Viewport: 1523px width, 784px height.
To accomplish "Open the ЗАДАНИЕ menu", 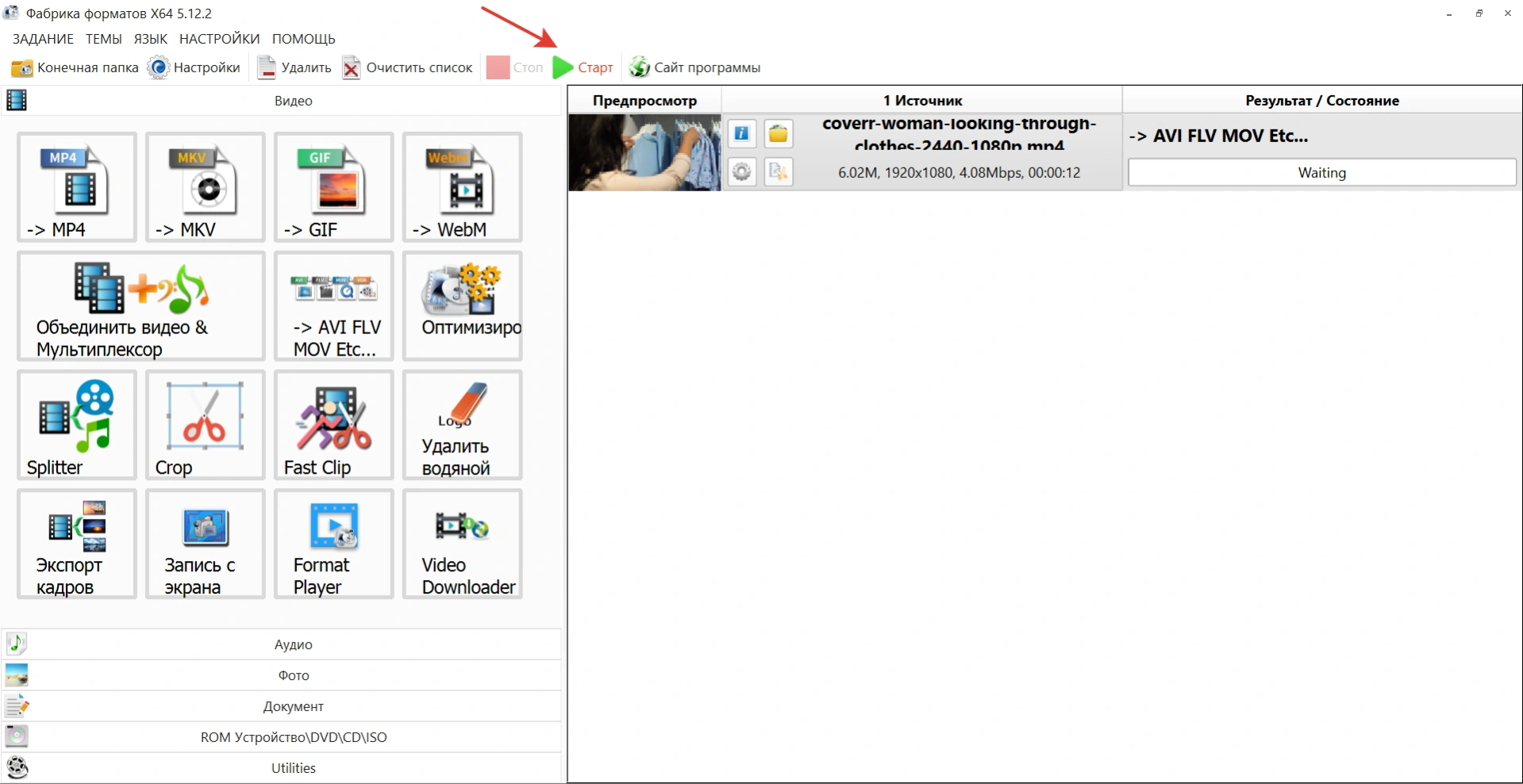I will point(43,39).
